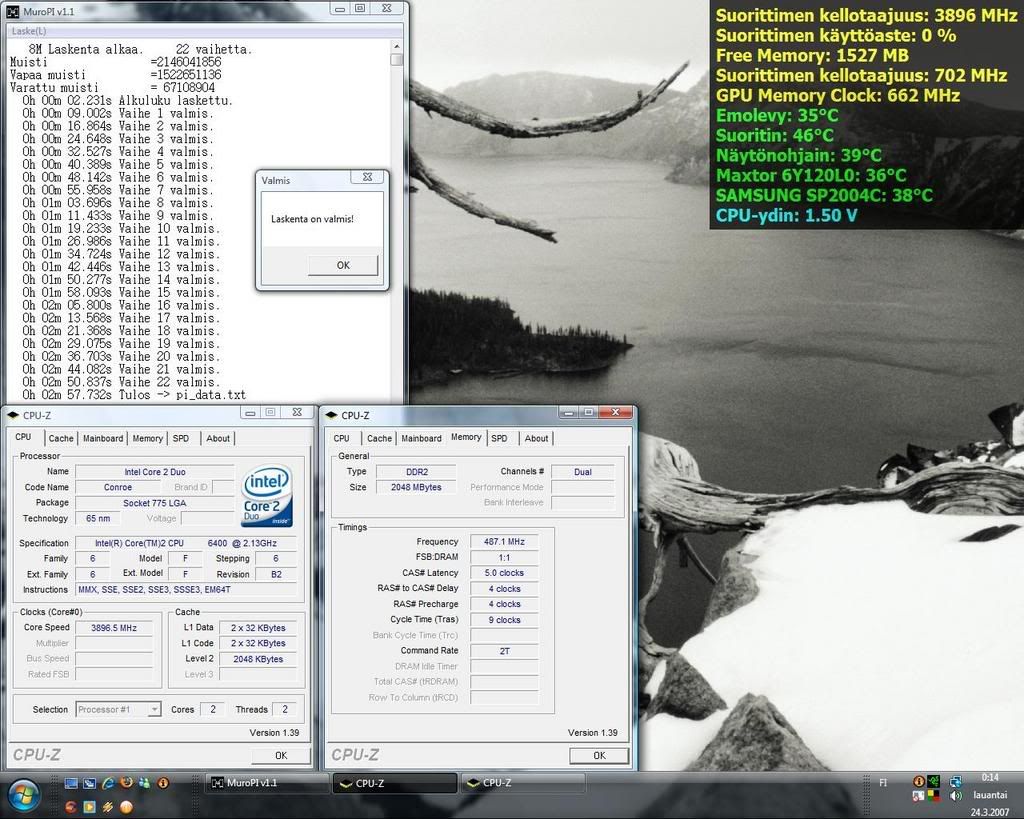The width and height of the screenshot is (1024, 819).
Task: Click MuroPI scrollbar up arrow
Action: (x=397, y=47)
